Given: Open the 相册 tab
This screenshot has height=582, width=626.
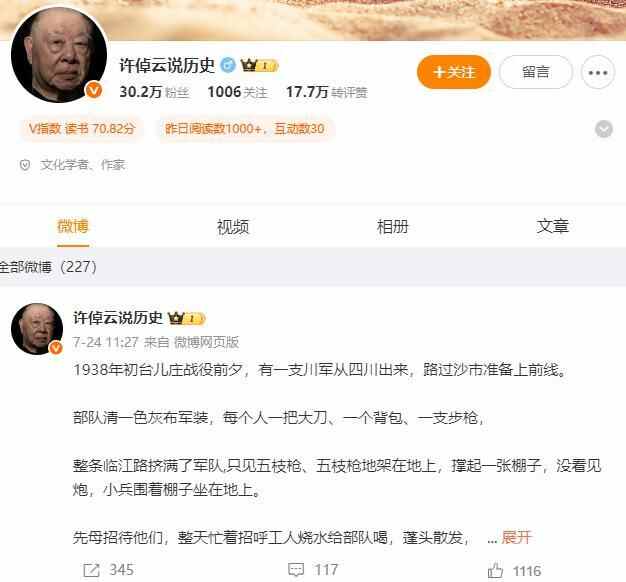Looking at the screenshot, I should (392, 227).
